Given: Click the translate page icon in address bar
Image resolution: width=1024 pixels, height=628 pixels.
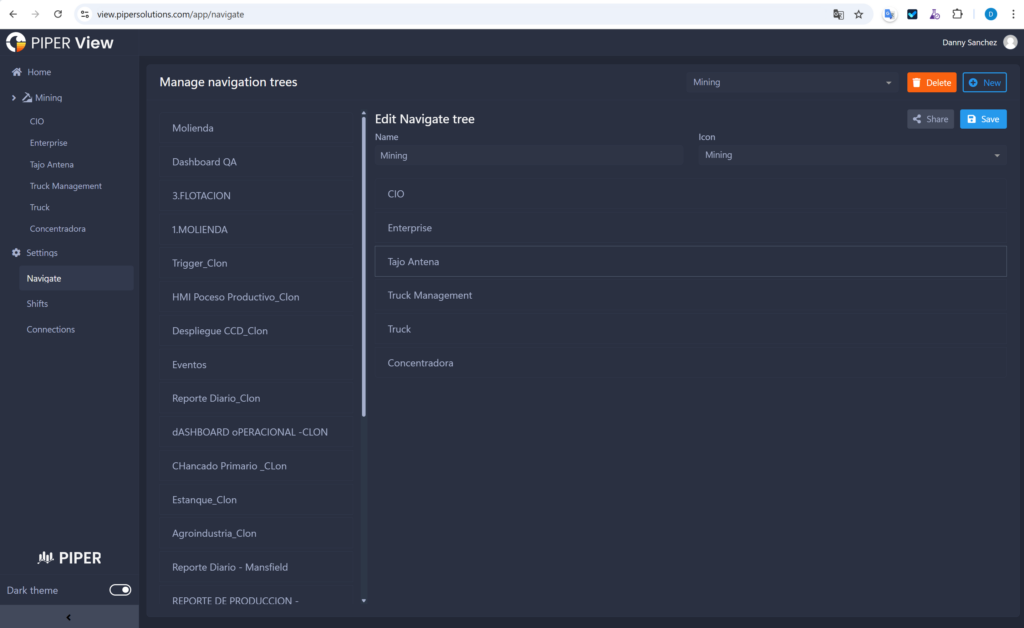Looking at the screenshot, I should 838,15.
